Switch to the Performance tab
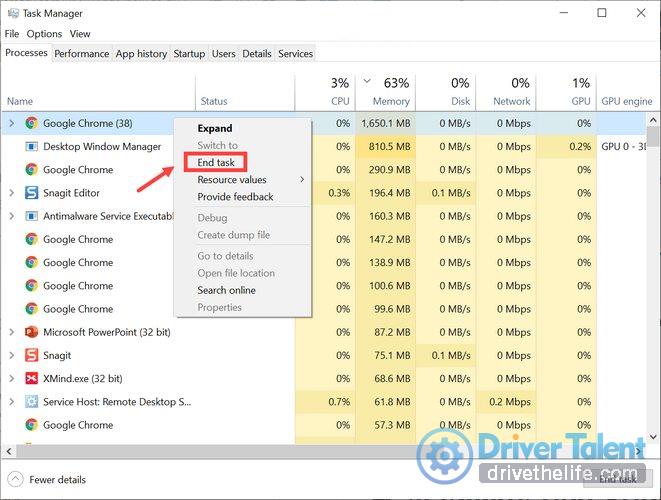 pos(82,54)
